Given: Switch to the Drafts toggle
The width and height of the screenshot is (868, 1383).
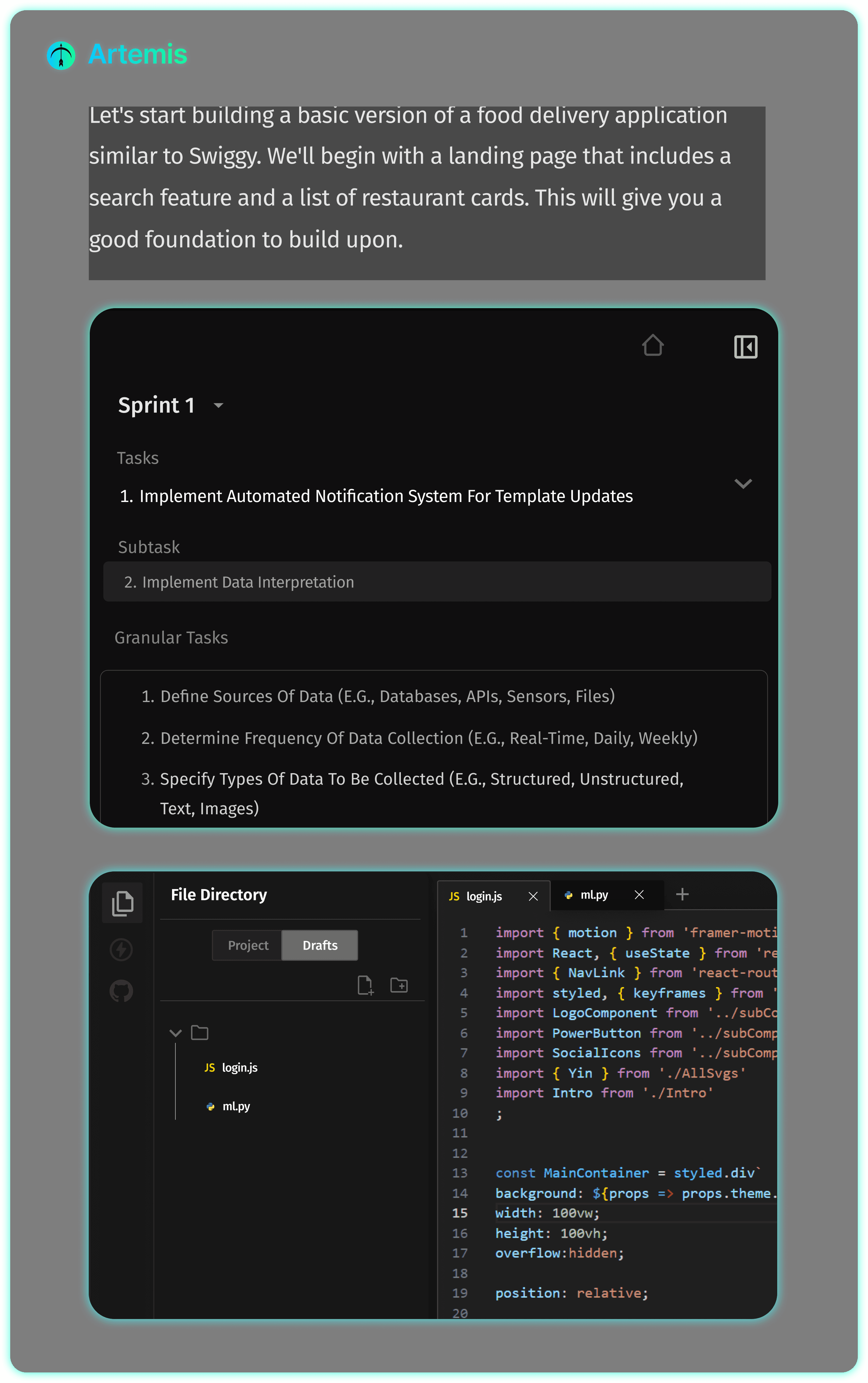Looking at the screenshot, I should (320, 945).
